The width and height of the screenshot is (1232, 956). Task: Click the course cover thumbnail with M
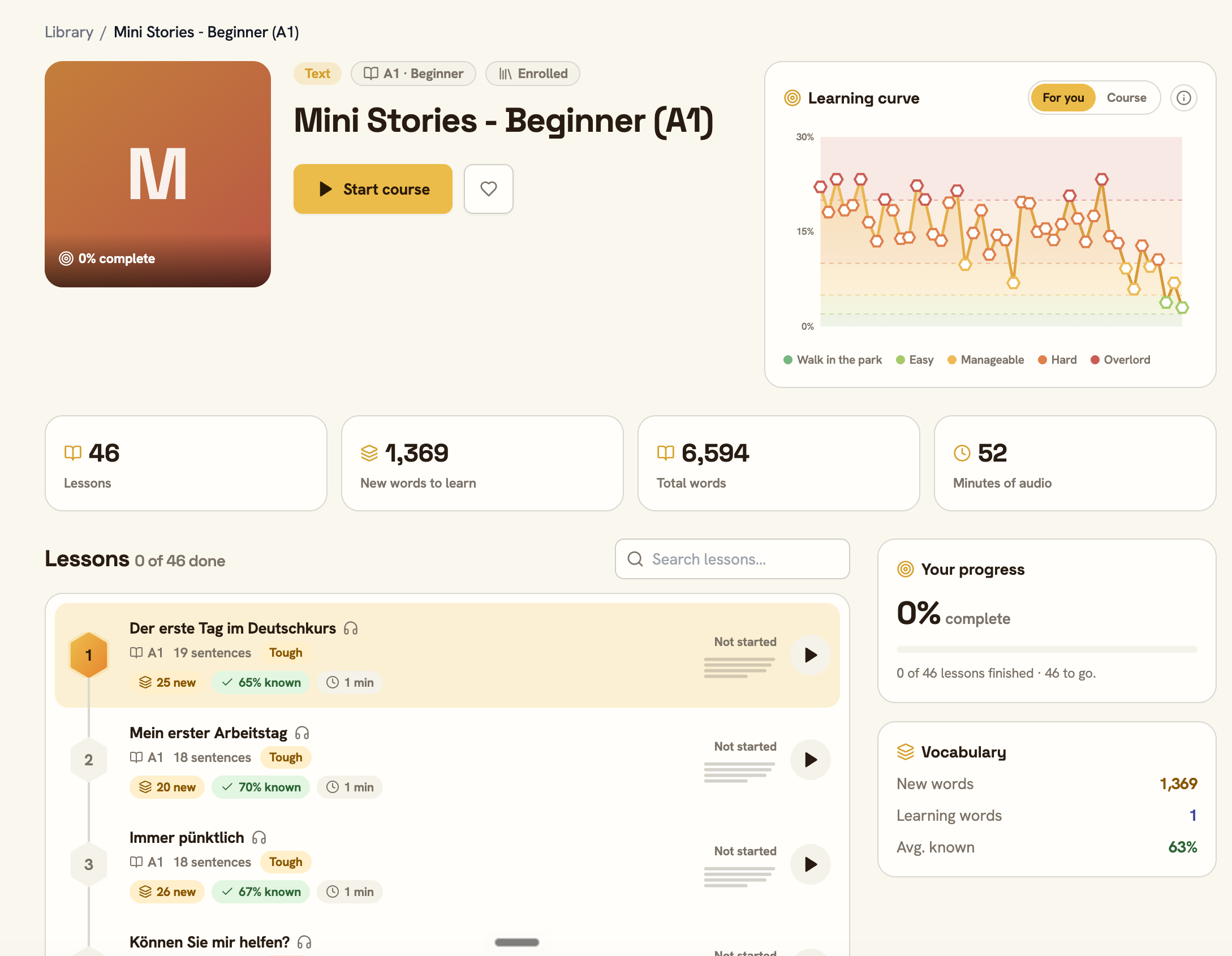158,174
